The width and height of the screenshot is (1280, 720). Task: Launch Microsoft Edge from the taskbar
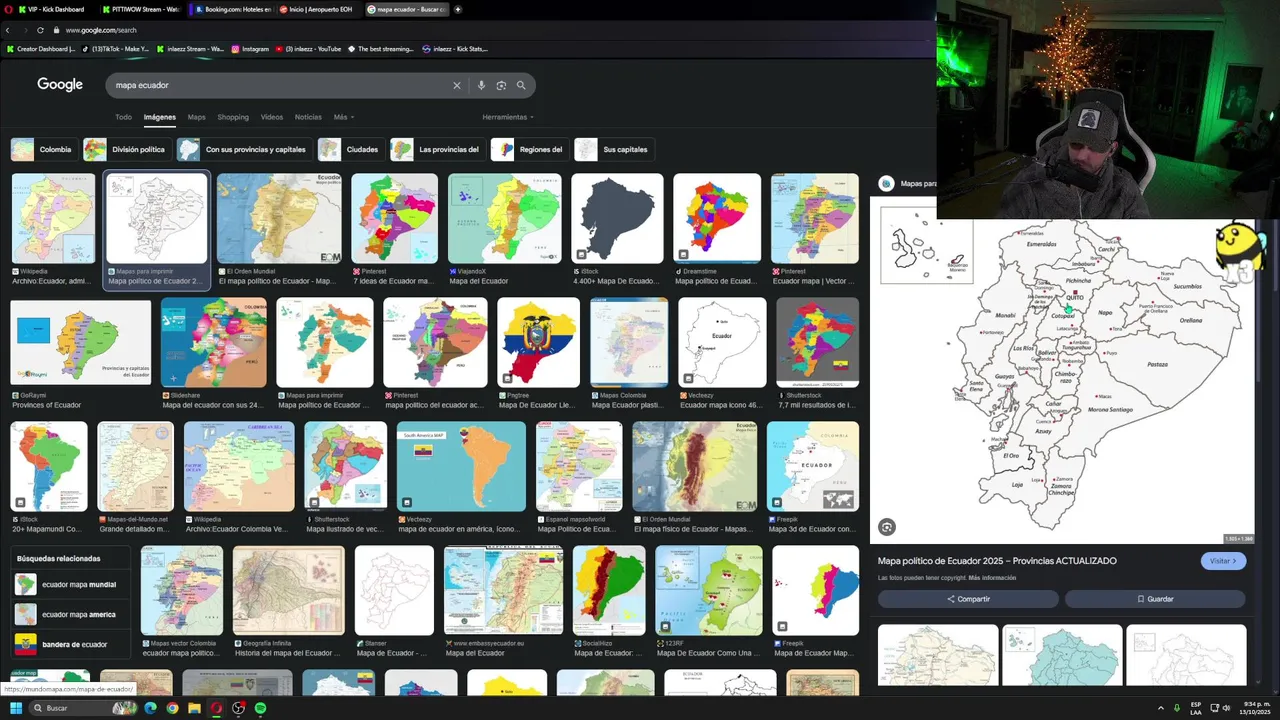(x=151, y=708)
